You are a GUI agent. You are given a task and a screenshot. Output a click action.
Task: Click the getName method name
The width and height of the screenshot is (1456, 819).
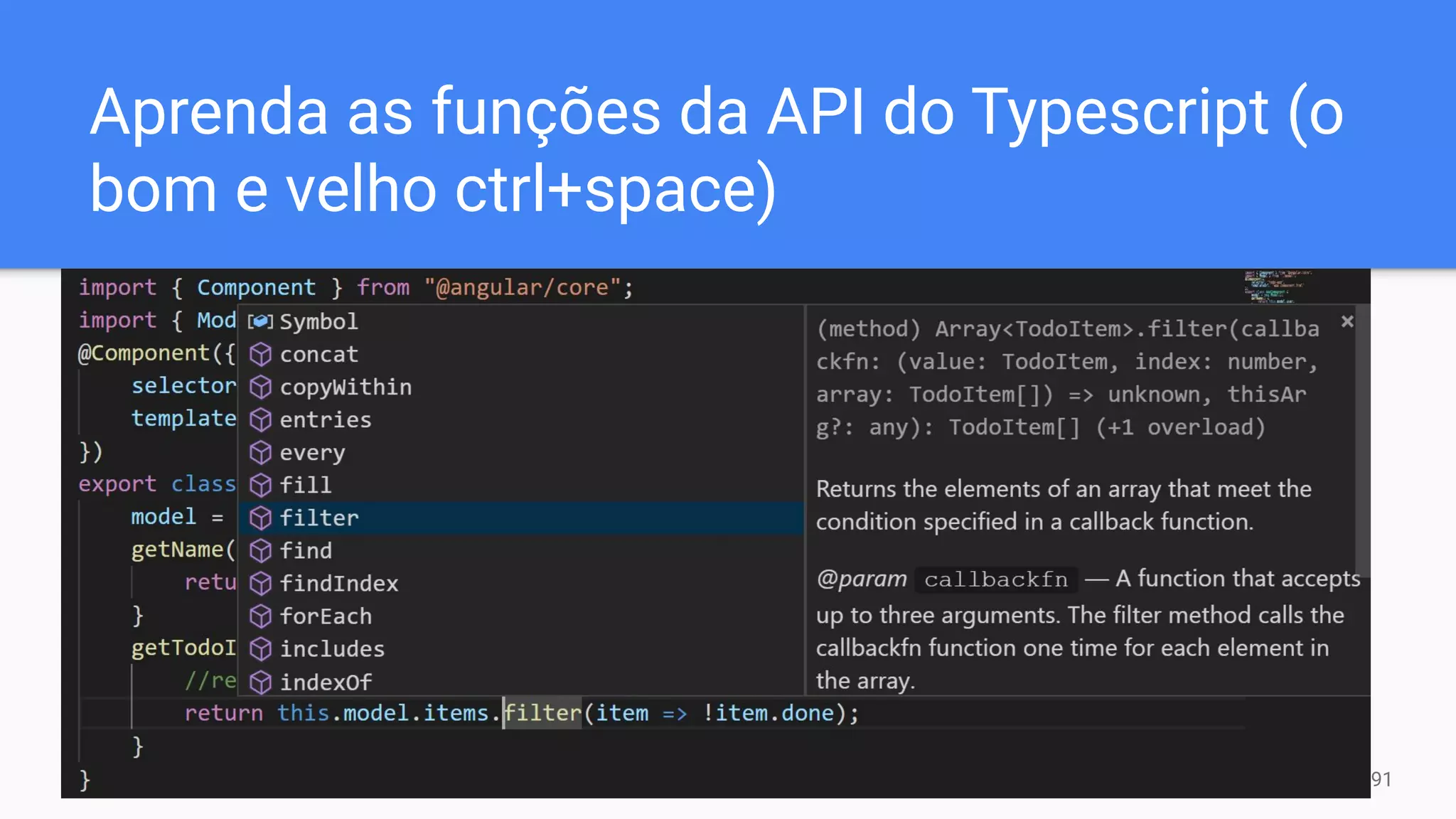[178, 550]
